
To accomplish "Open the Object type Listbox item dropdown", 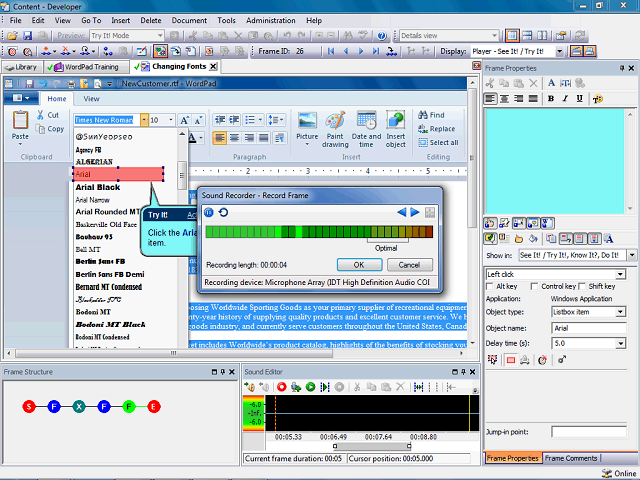I will [x=620, y=312].
